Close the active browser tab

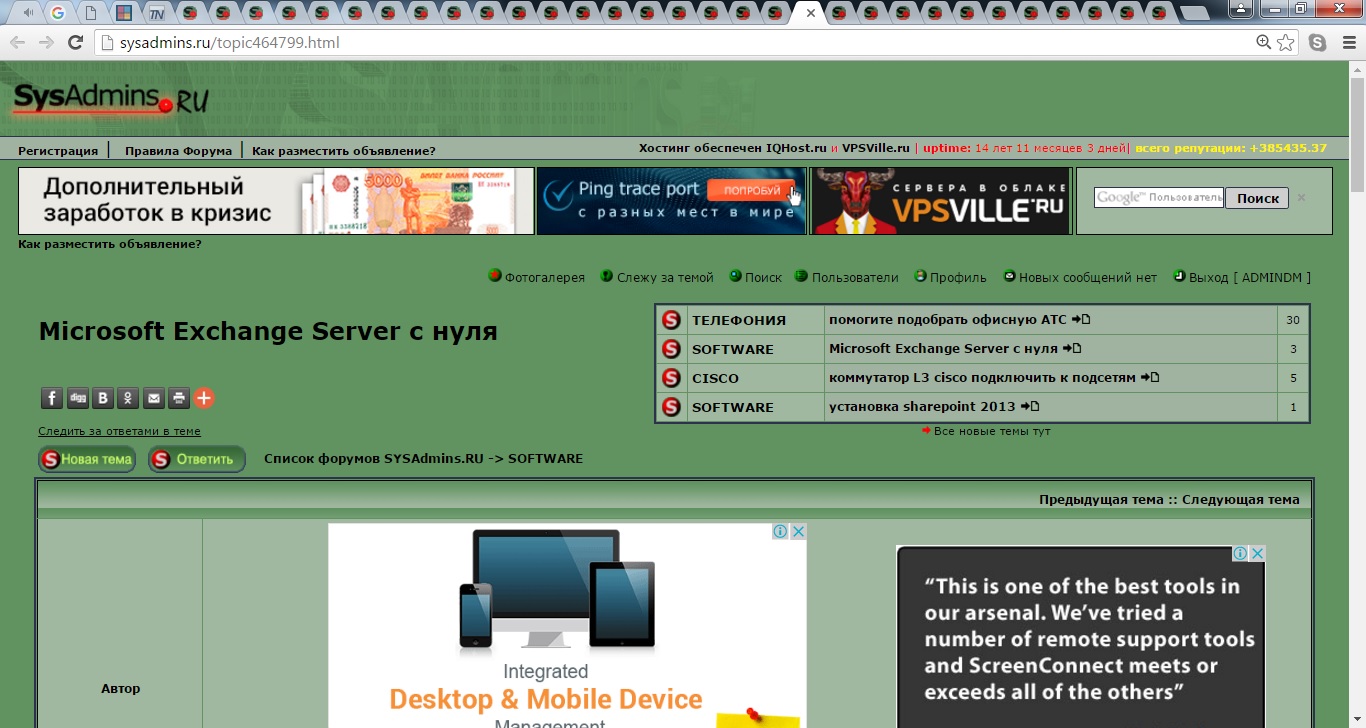[811, 13]
